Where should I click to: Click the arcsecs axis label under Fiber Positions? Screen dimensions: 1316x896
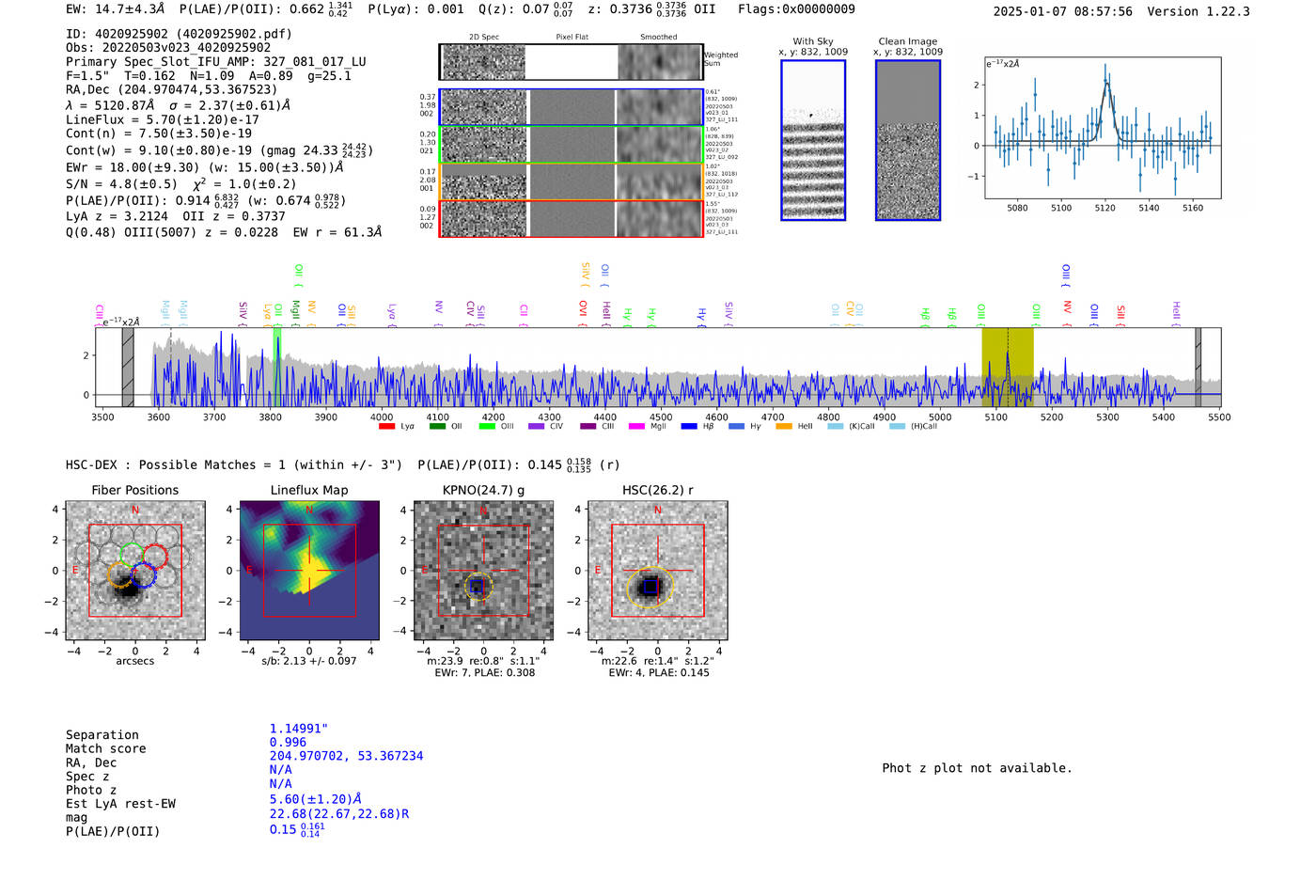(x=135, y=661)
